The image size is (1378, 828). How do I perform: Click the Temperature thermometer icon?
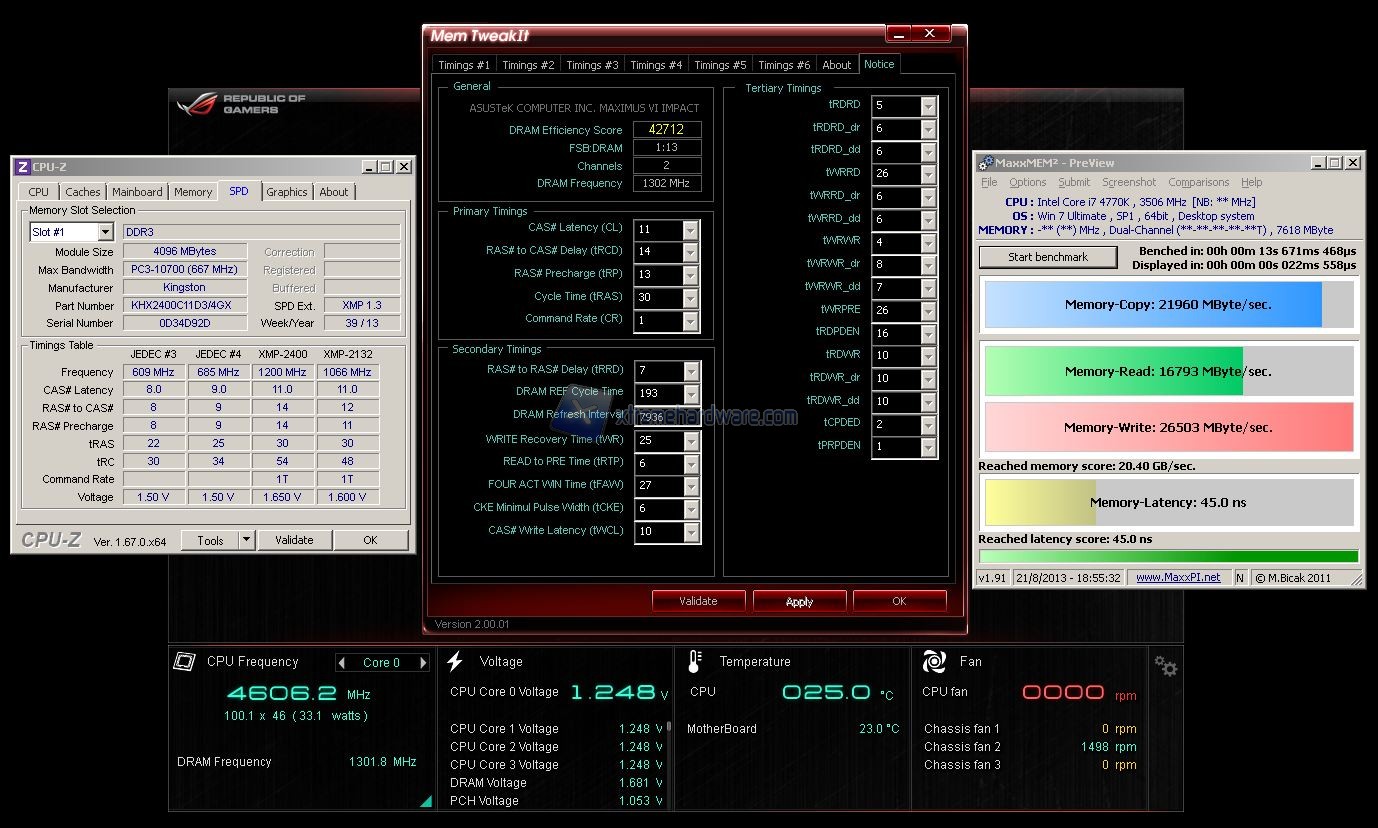point(695,661)
